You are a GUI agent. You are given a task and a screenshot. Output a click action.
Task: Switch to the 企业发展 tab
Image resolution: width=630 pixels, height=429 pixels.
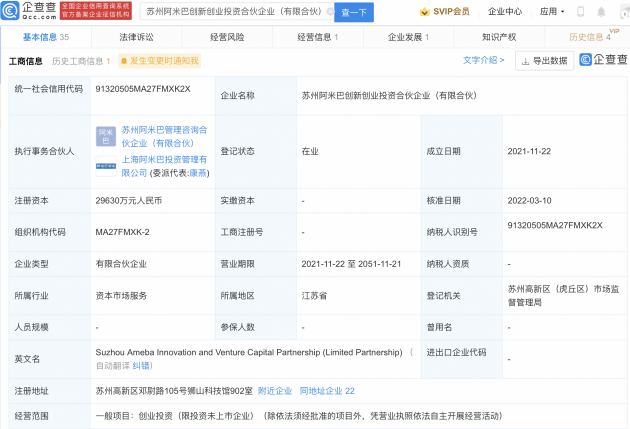point(409,37)
